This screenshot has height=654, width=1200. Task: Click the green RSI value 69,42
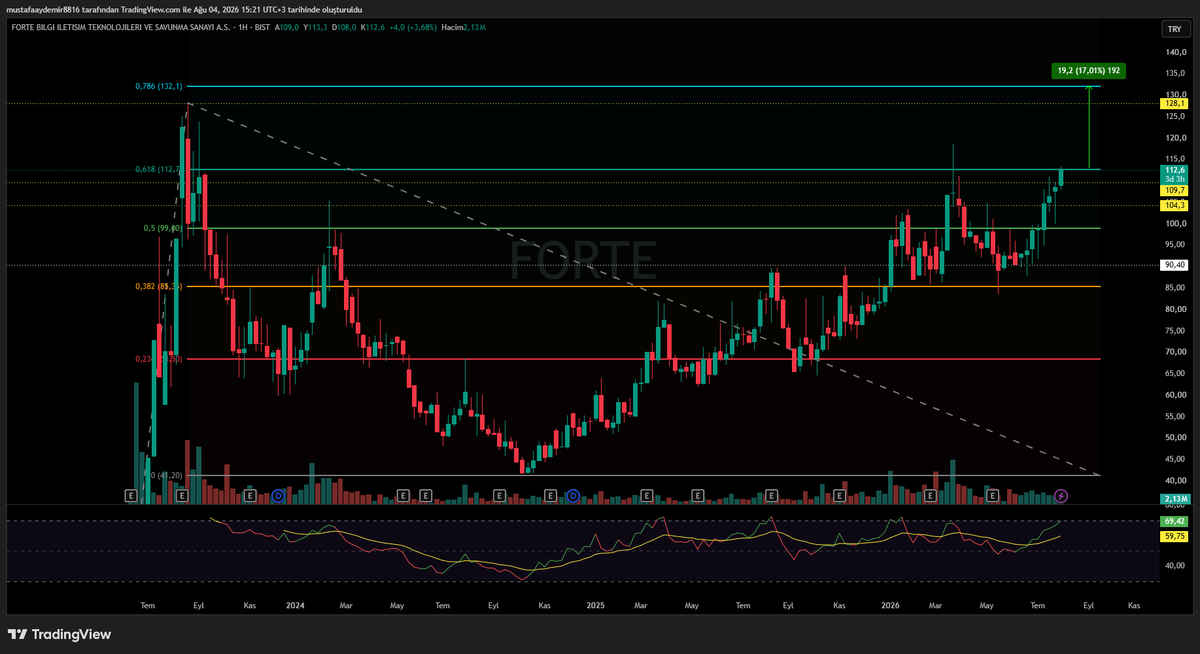coord(1174,521)
